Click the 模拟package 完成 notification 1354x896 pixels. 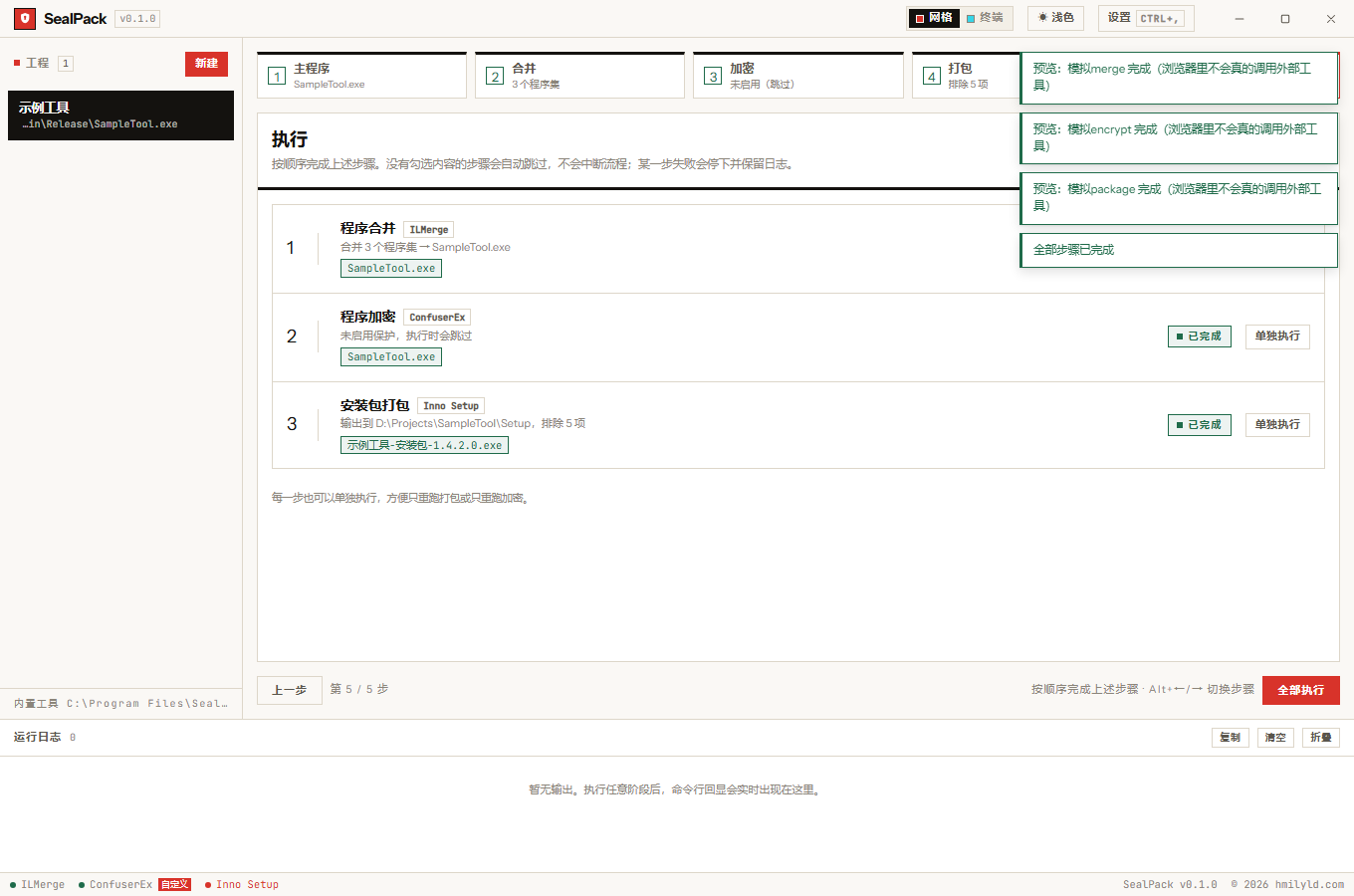coord(1179,197)
